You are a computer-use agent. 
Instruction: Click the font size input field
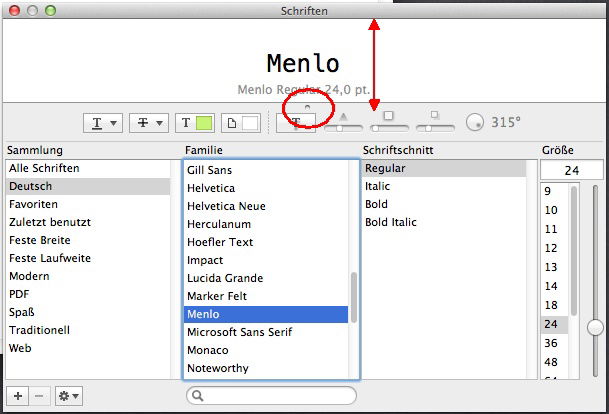572,170
